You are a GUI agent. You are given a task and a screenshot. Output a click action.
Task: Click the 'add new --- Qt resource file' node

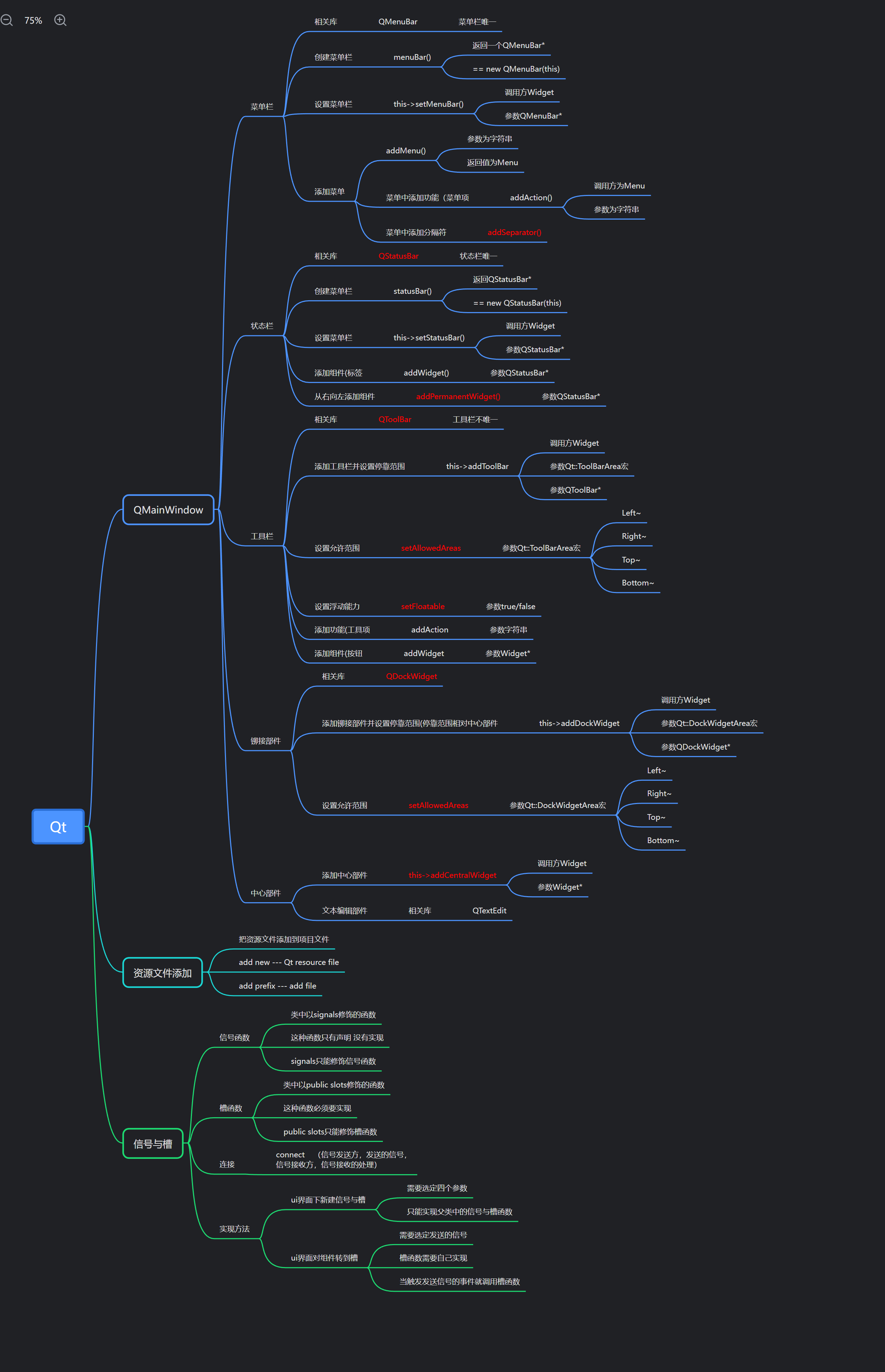tap(288, 962)
